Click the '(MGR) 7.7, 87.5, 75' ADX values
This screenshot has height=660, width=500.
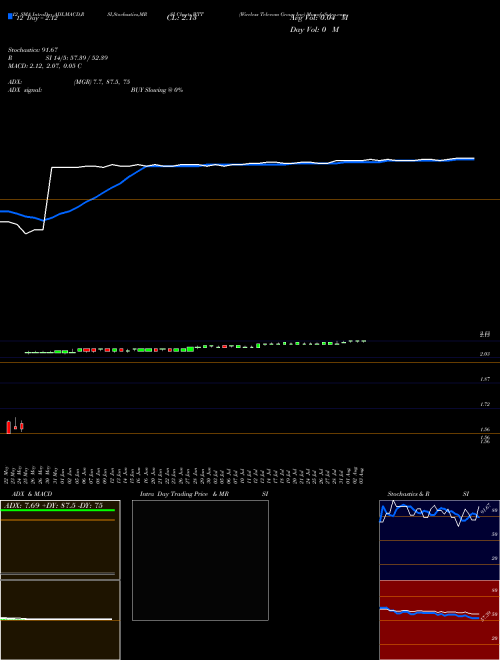pos(101,82)
